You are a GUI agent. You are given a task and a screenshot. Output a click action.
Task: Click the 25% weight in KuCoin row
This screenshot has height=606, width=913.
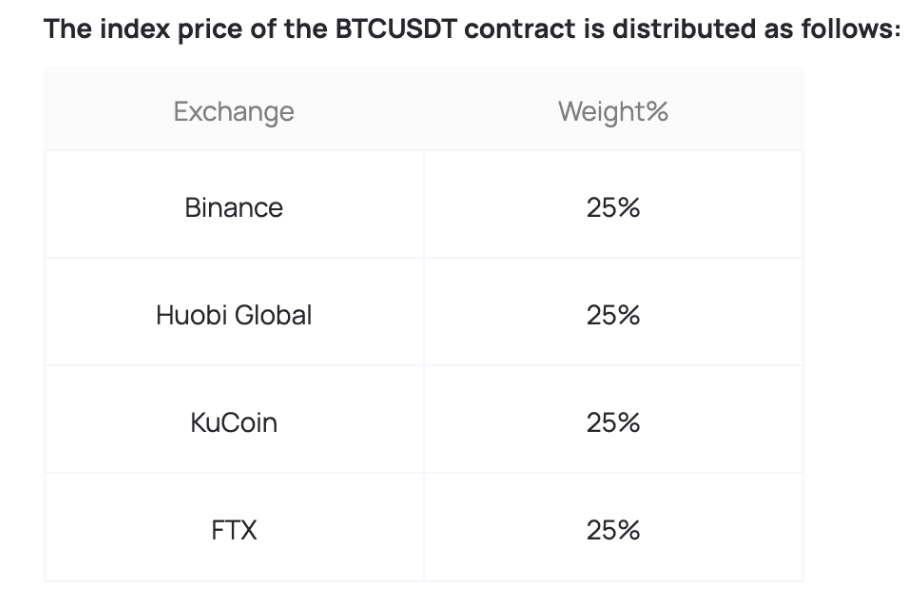pyautogui.click(x=613, y=423)
